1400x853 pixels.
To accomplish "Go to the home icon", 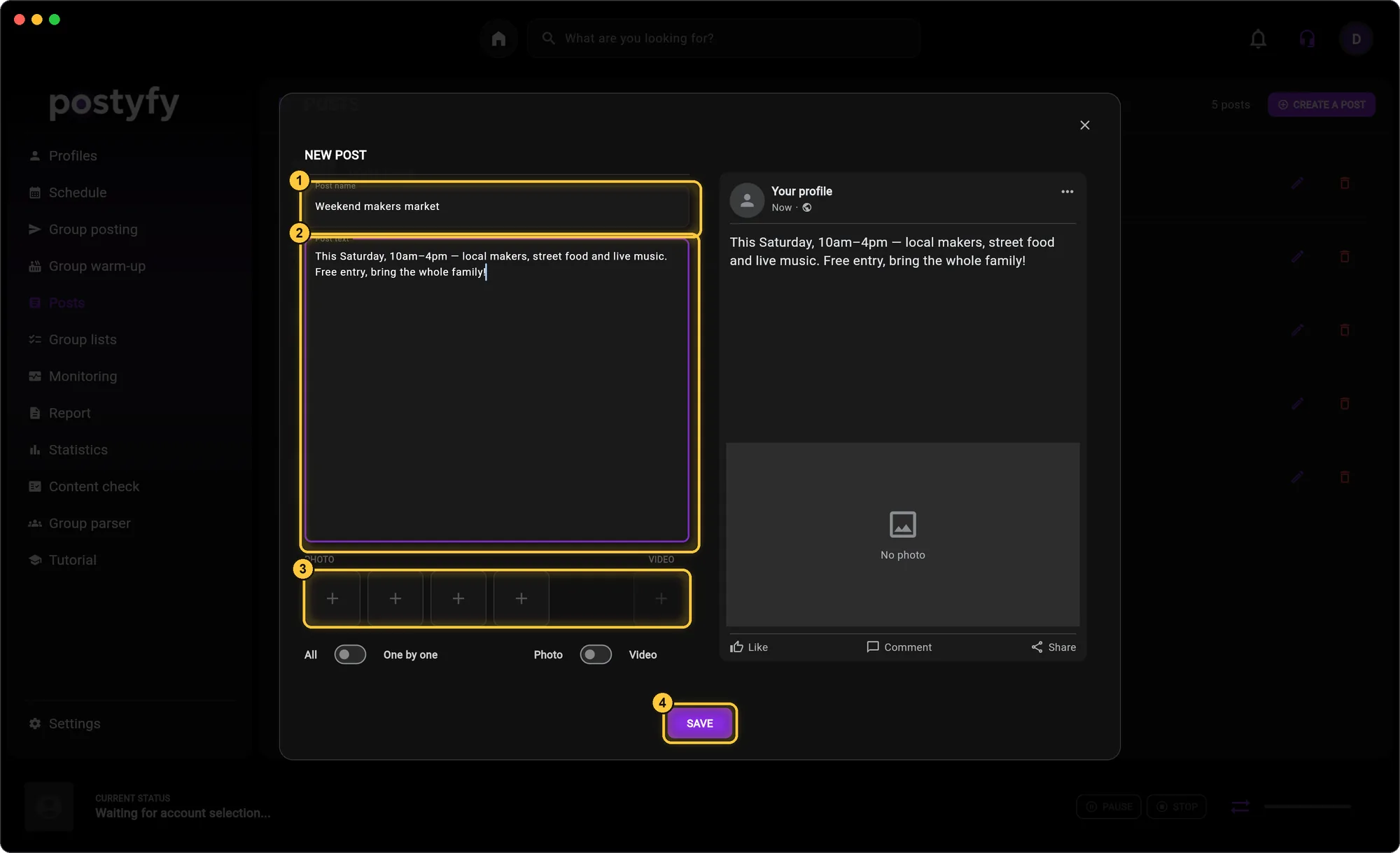I will pos(498,38).
